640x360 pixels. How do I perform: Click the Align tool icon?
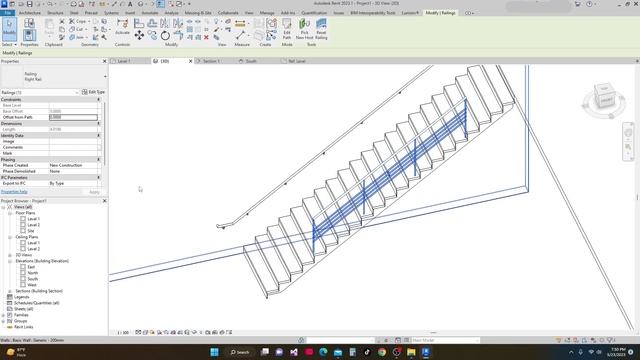pyautogui.click(x=139, y=24)
